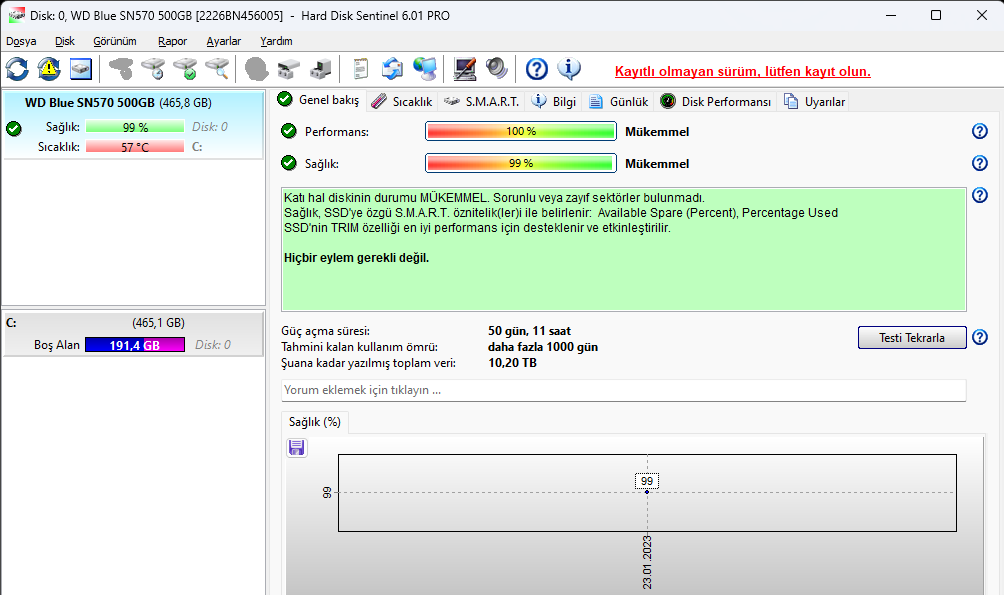This screenshot has height=595, width=1004.
Task: Click the globe and monitor toolbar icon
Action: tap(425, 69)
